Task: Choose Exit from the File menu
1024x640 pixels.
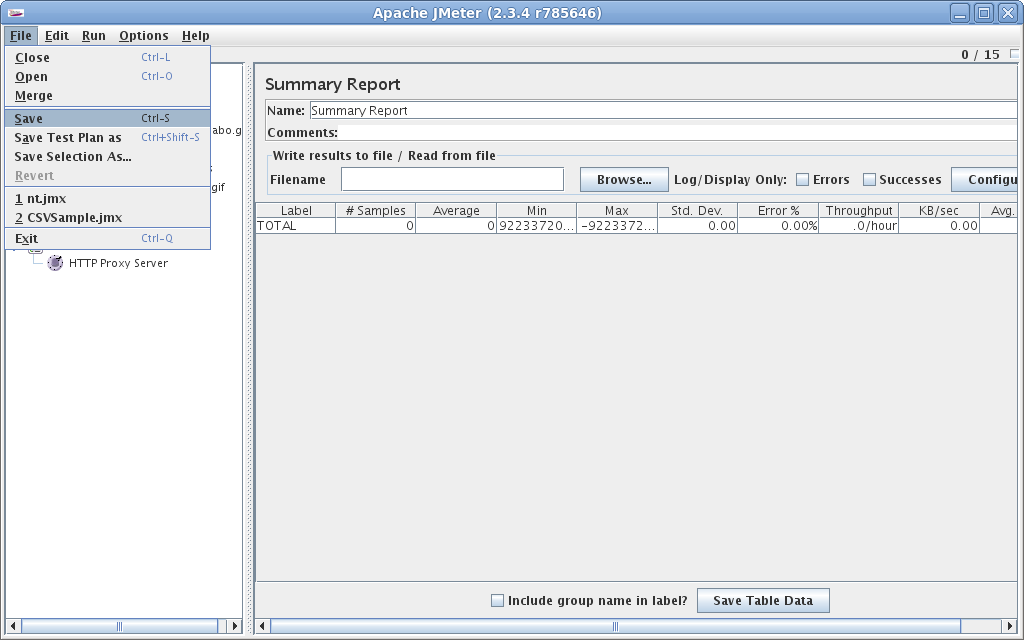Action: (x=108, y=238)
